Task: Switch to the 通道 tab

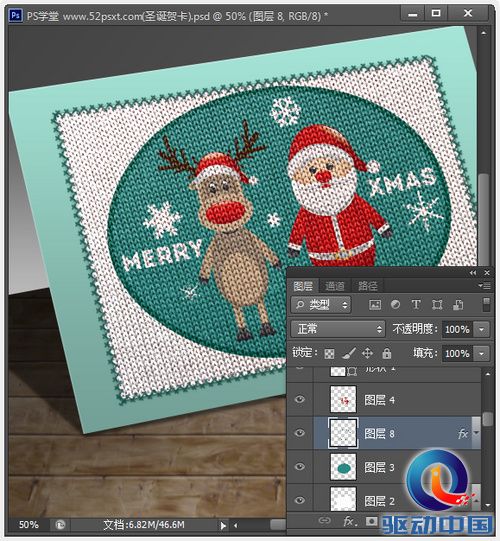Action: click(334, 286)
